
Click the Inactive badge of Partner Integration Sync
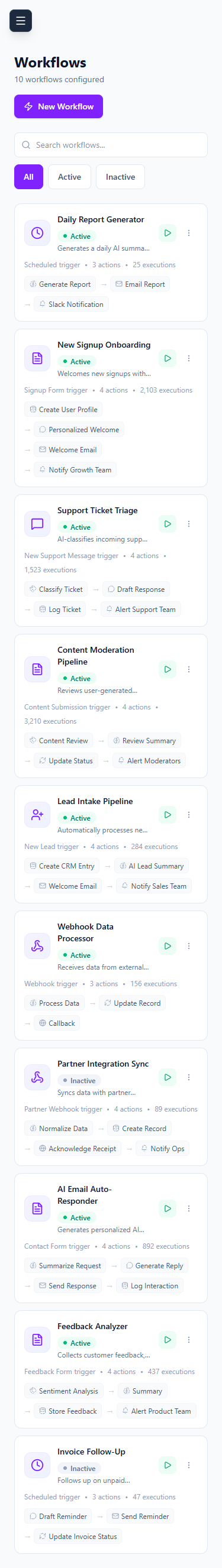click(79, 1081)
